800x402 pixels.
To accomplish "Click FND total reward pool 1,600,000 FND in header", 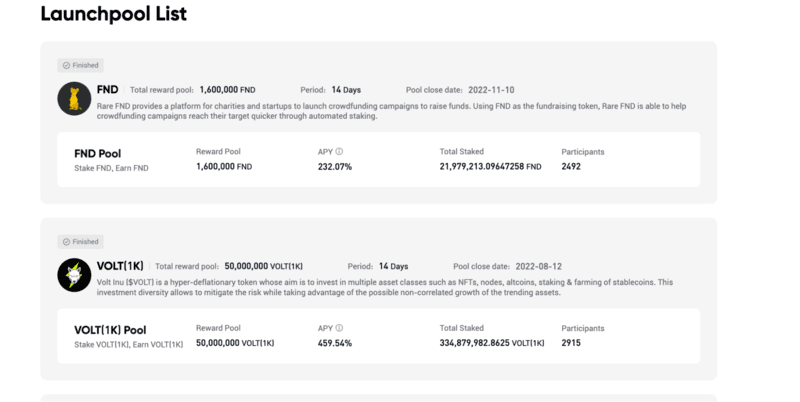I will click(228, 90).
